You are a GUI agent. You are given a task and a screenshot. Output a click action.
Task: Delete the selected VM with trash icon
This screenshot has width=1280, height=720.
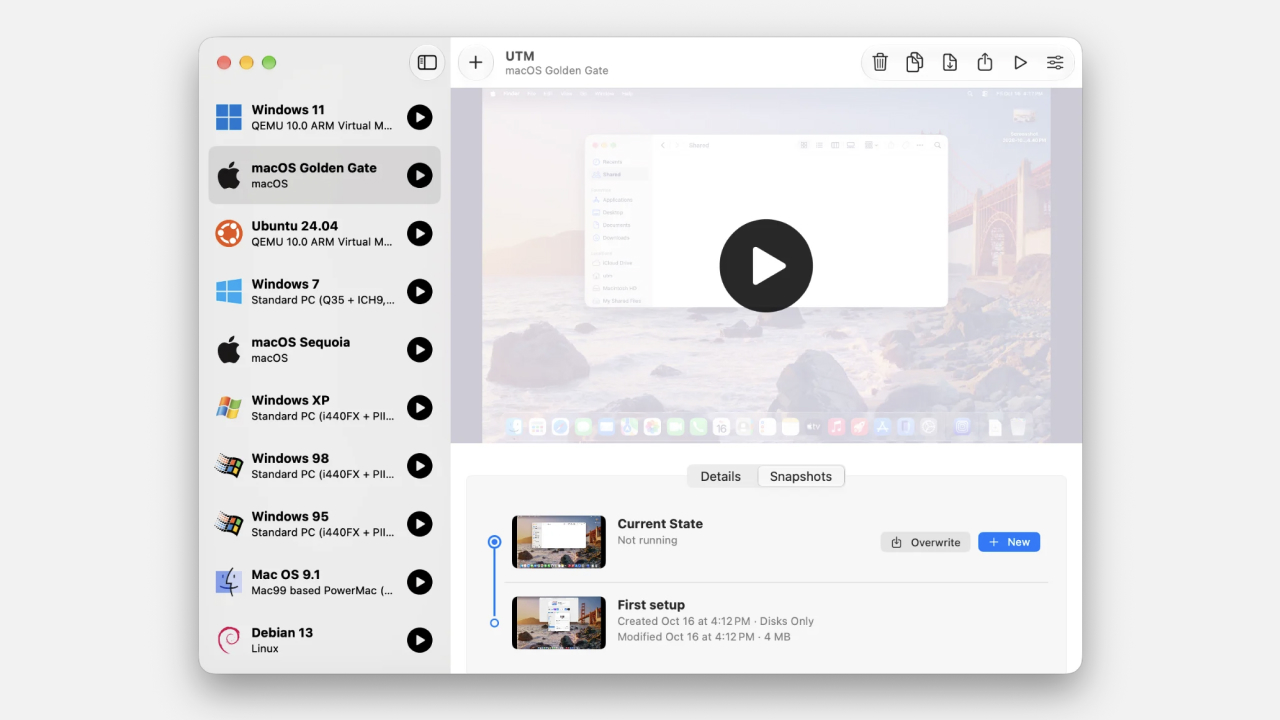pyautogui.click(x=880, y=62)
